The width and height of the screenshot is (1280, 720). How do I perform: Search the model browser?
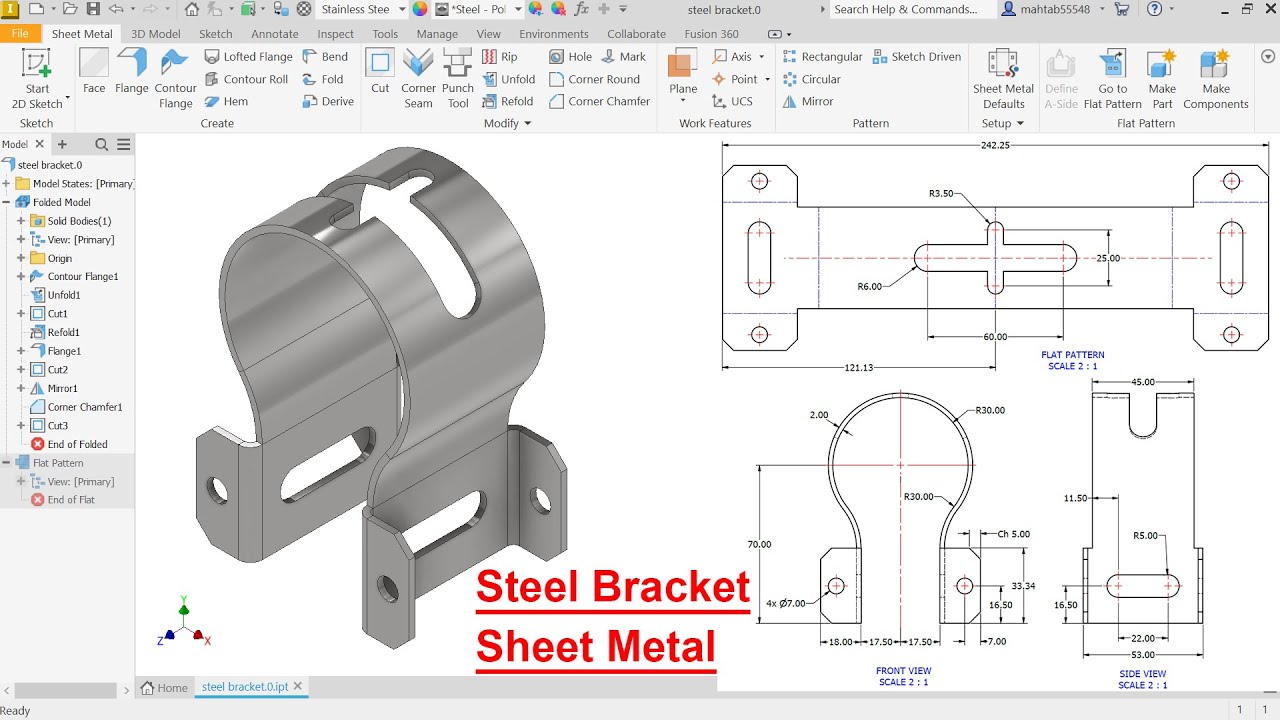tap(101, 145)
